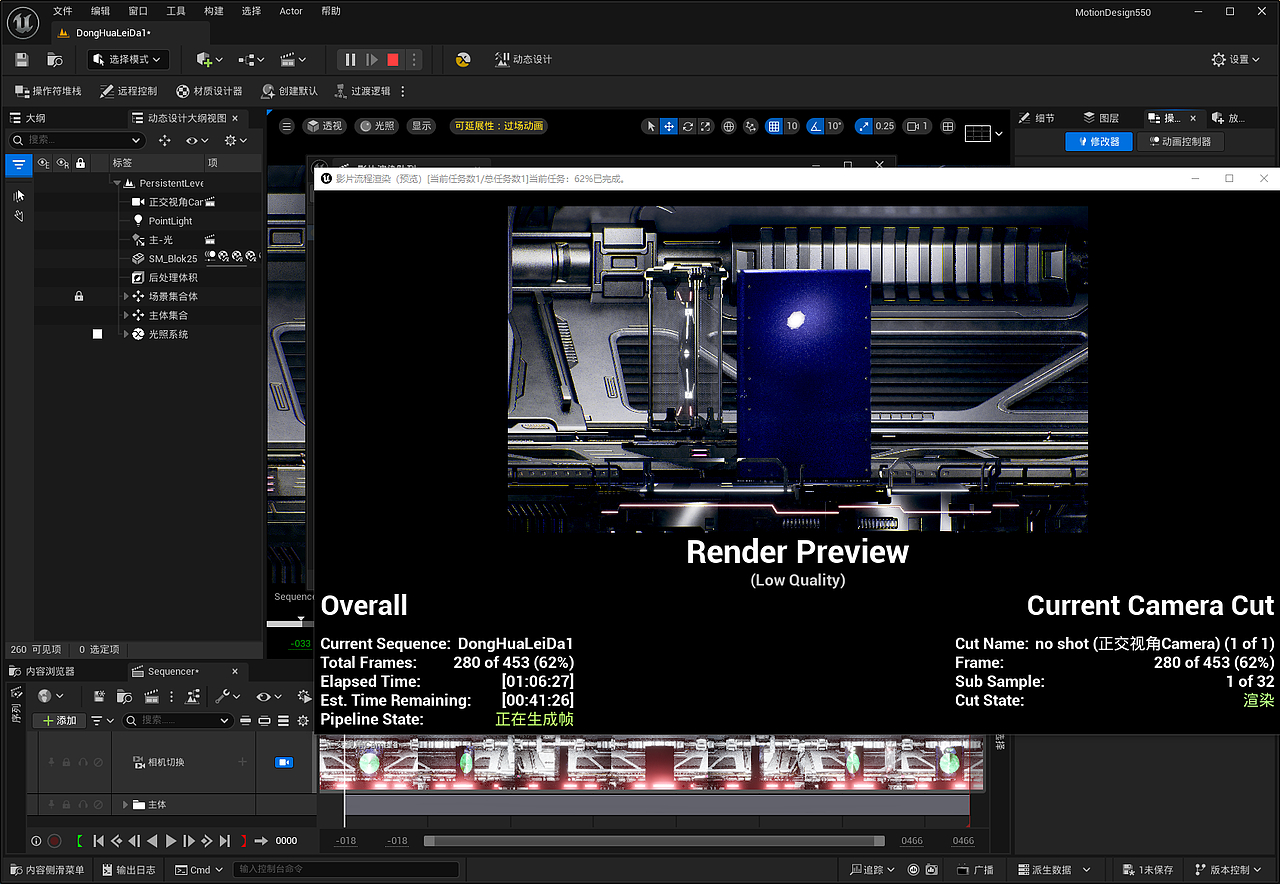Click the 创建默认 button
Viewport: 1280px width, 884px height.
(289, 91)
